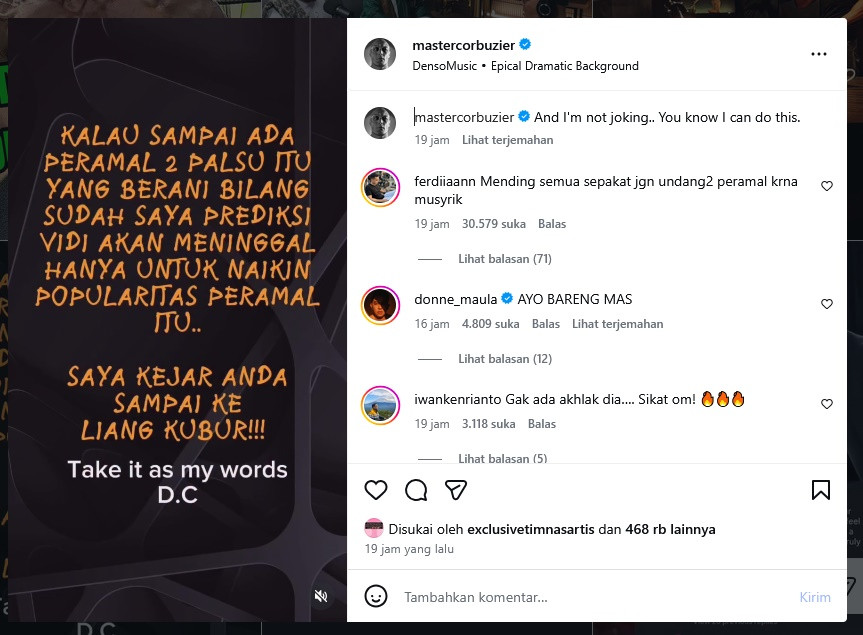Click Lihat terjemahan under the caption

(x=507, y=140)
